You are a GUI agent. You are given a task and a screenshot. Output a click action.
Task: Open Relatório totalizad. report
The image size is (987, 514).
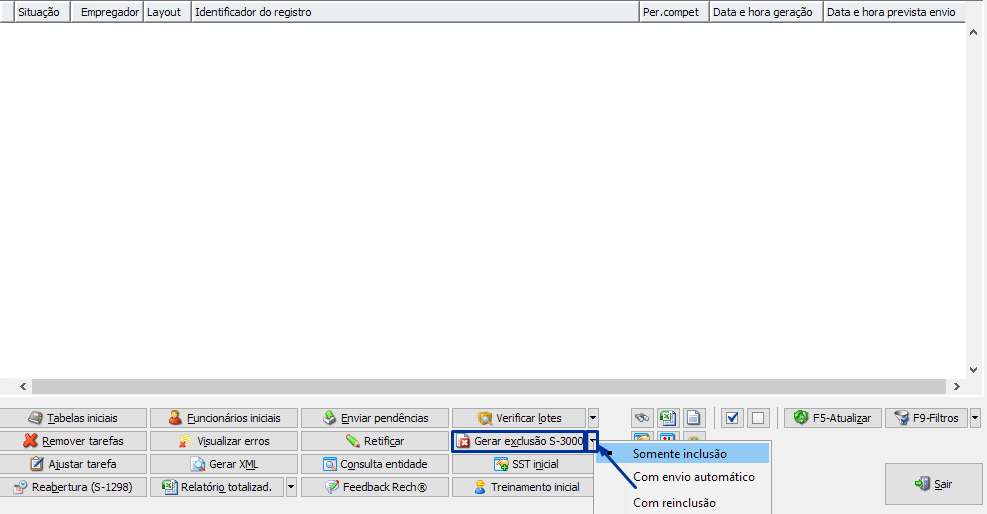(217, 487)
